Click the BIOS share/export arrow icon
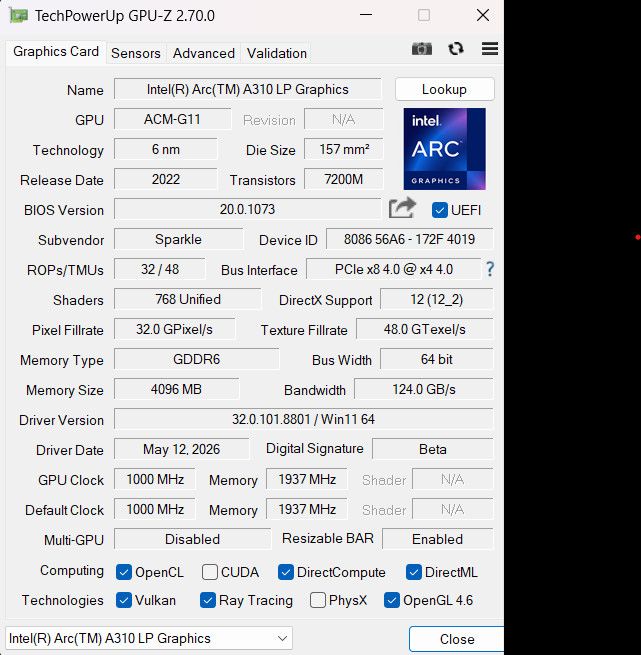Viewport: 641px width, 655px height. coord(402,208)
